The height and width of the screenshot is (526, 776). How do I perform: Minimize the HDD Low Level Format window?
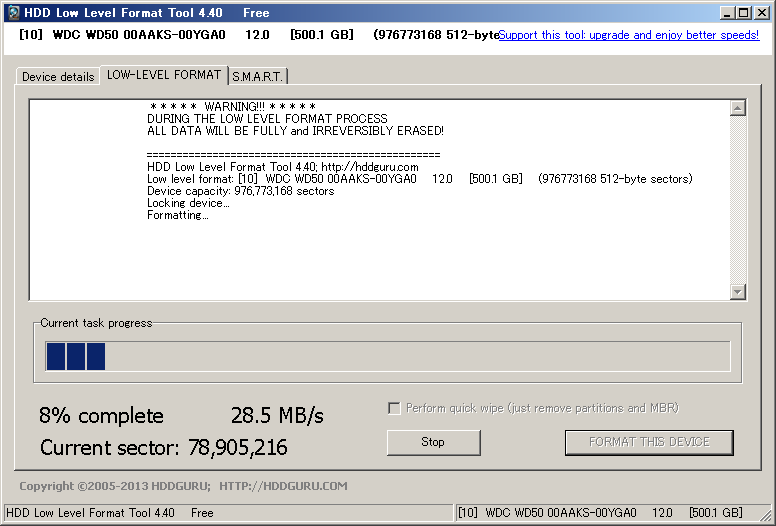(x=727, y=13)
